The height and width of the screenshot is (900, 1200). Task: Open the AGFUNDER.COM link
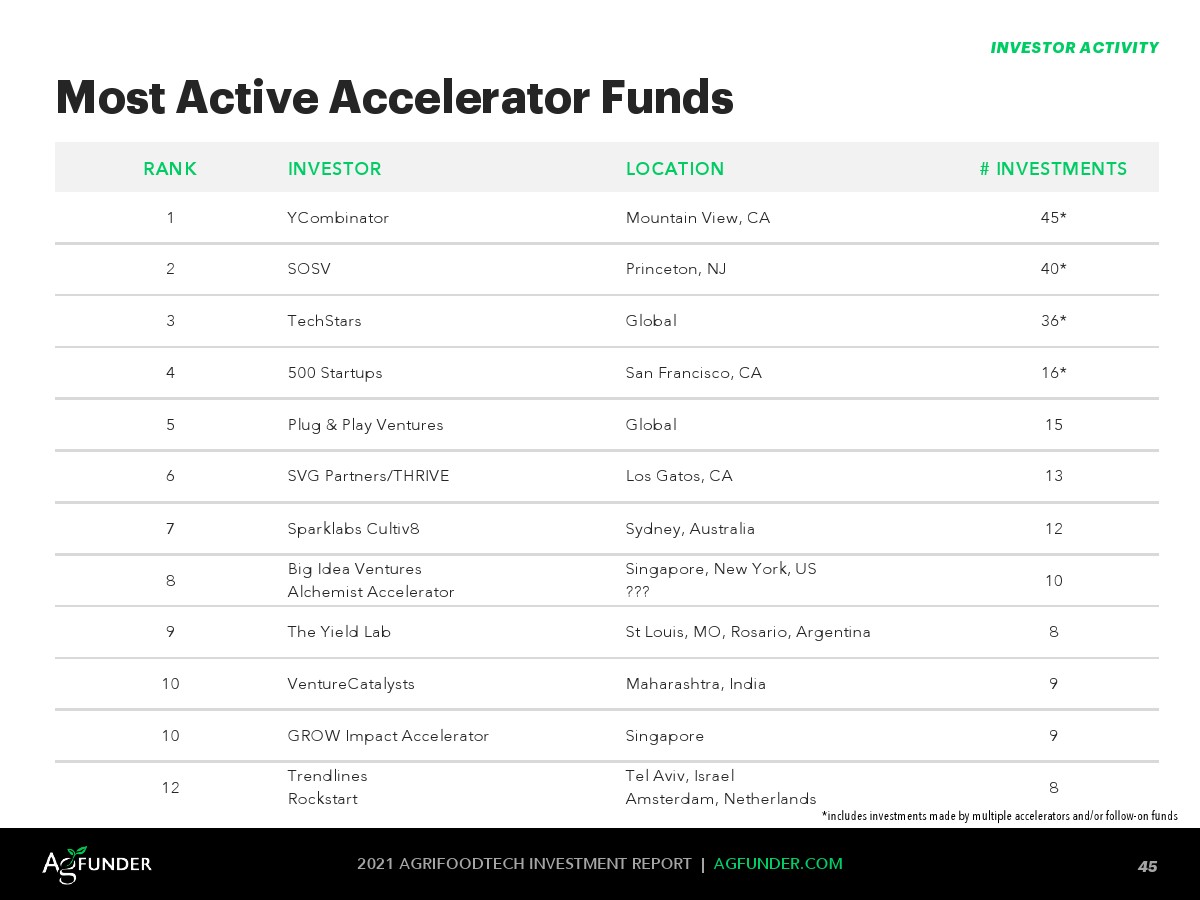pyautogui.click(x=778, y=864)
